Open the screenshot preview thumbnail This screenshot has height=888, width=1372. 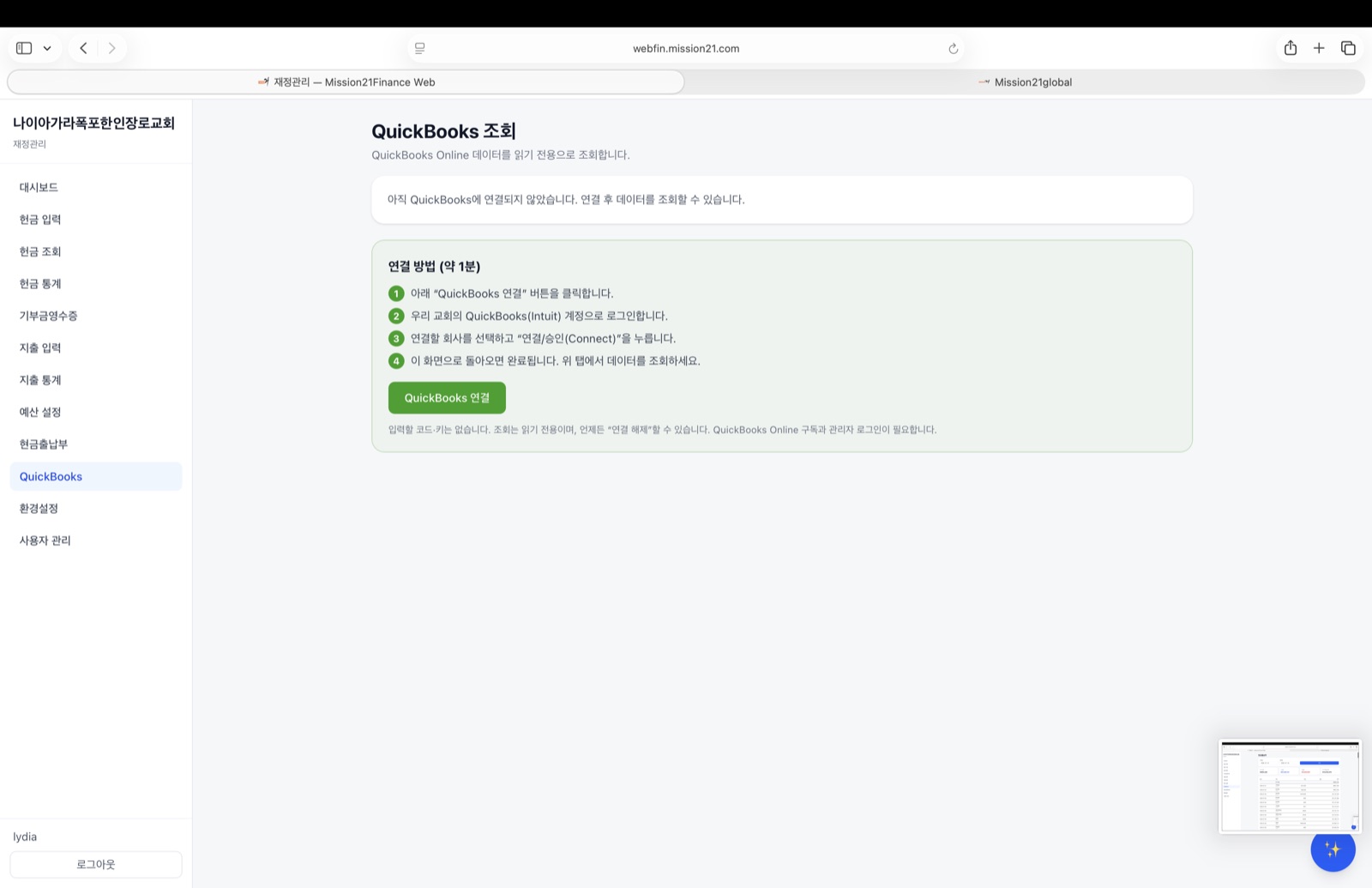click(1290, 786)
